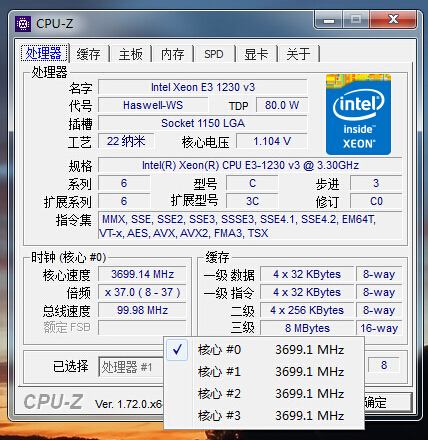Click the instruction set text starting with MMX

pos(250,226)
